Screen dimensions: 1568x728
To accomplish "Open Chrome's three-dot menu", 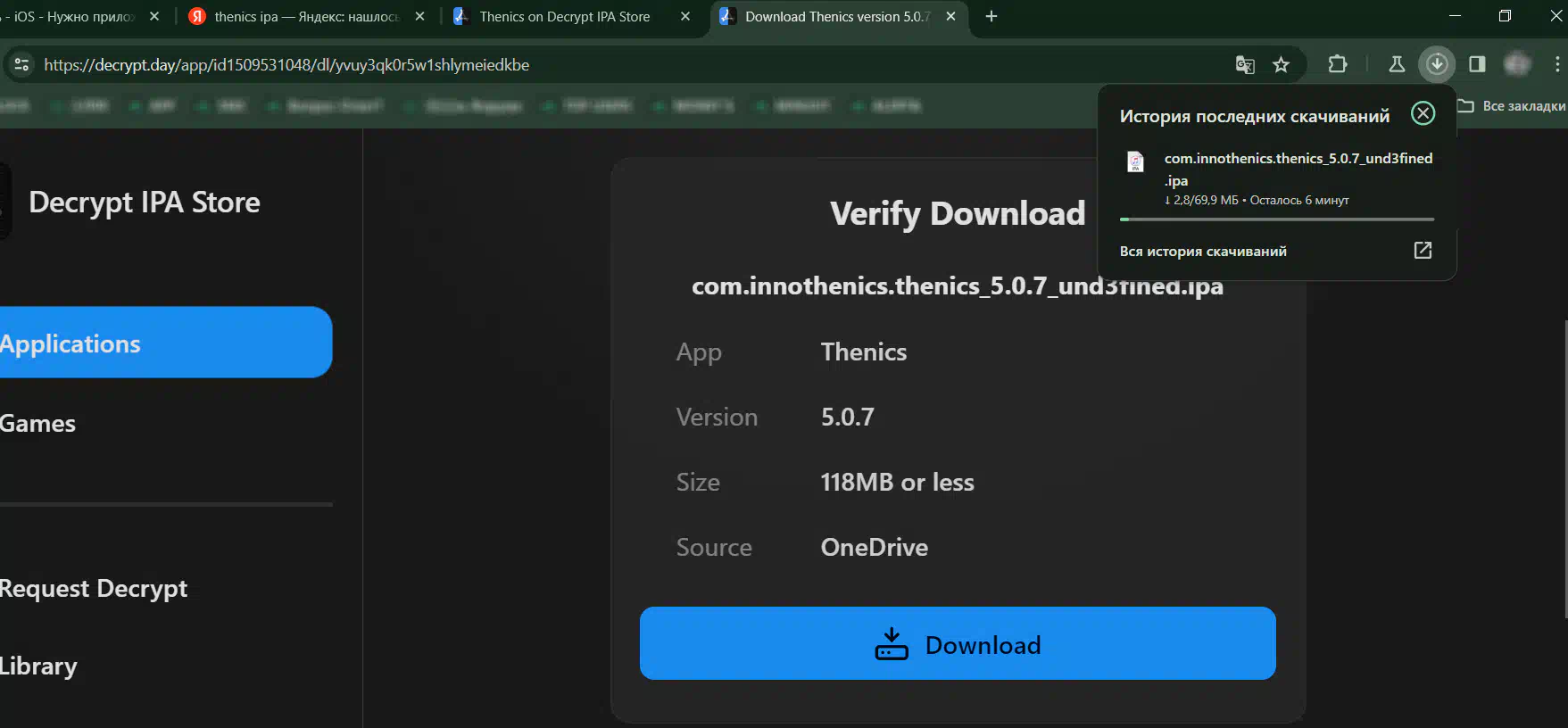I will click(x=1557, y=64).
